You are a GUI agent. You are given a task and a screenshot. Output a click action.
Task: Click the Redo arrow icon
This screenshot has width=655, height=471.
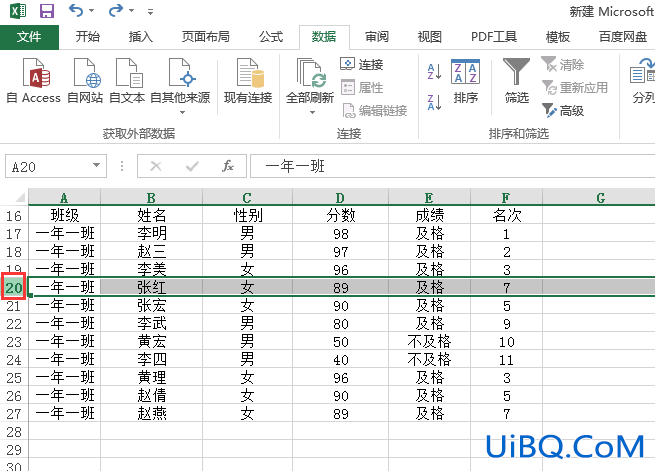[x=116, y=10]
